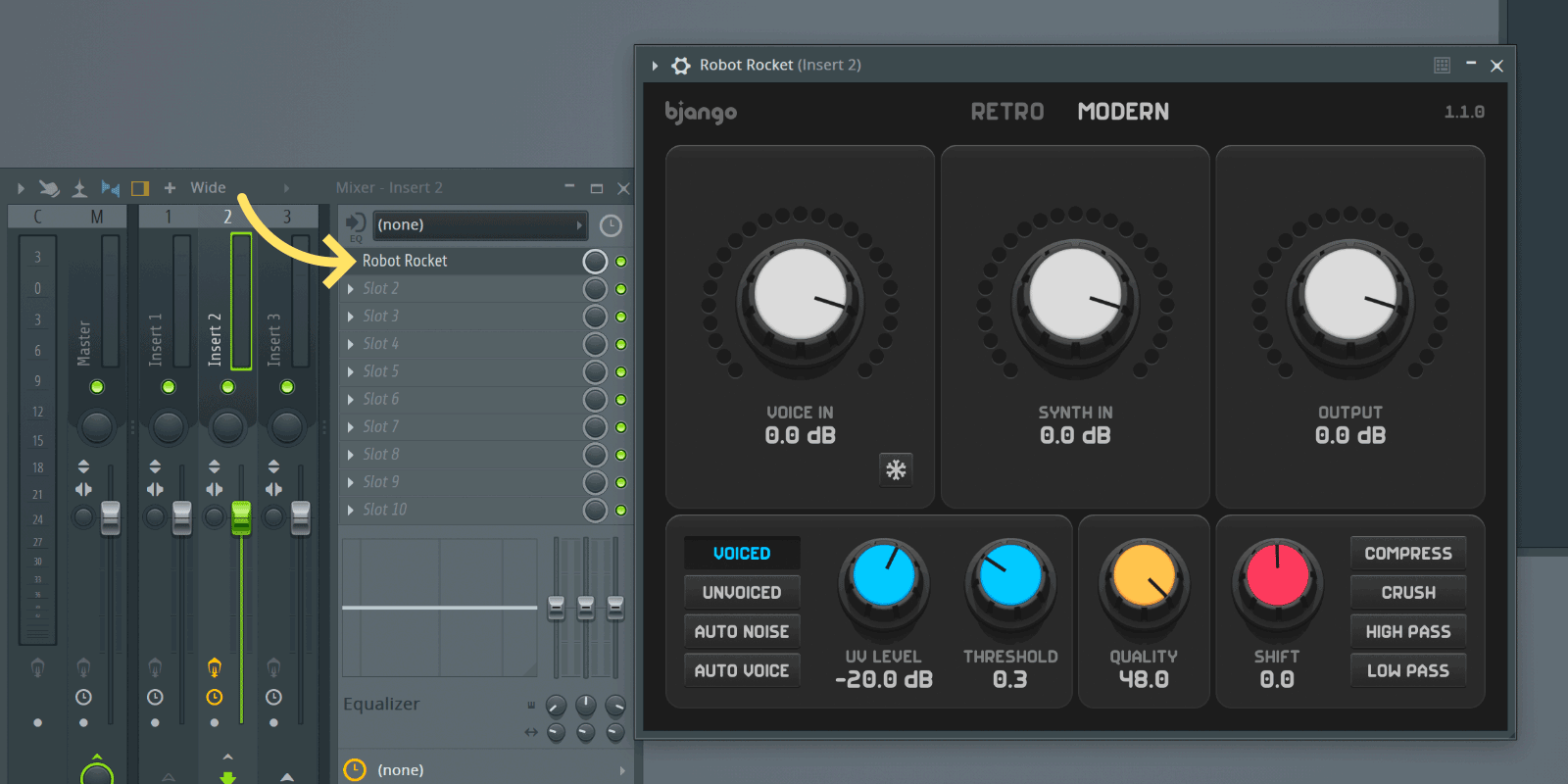
Task: Click the external input EQ icon
Action: point(356,225)
